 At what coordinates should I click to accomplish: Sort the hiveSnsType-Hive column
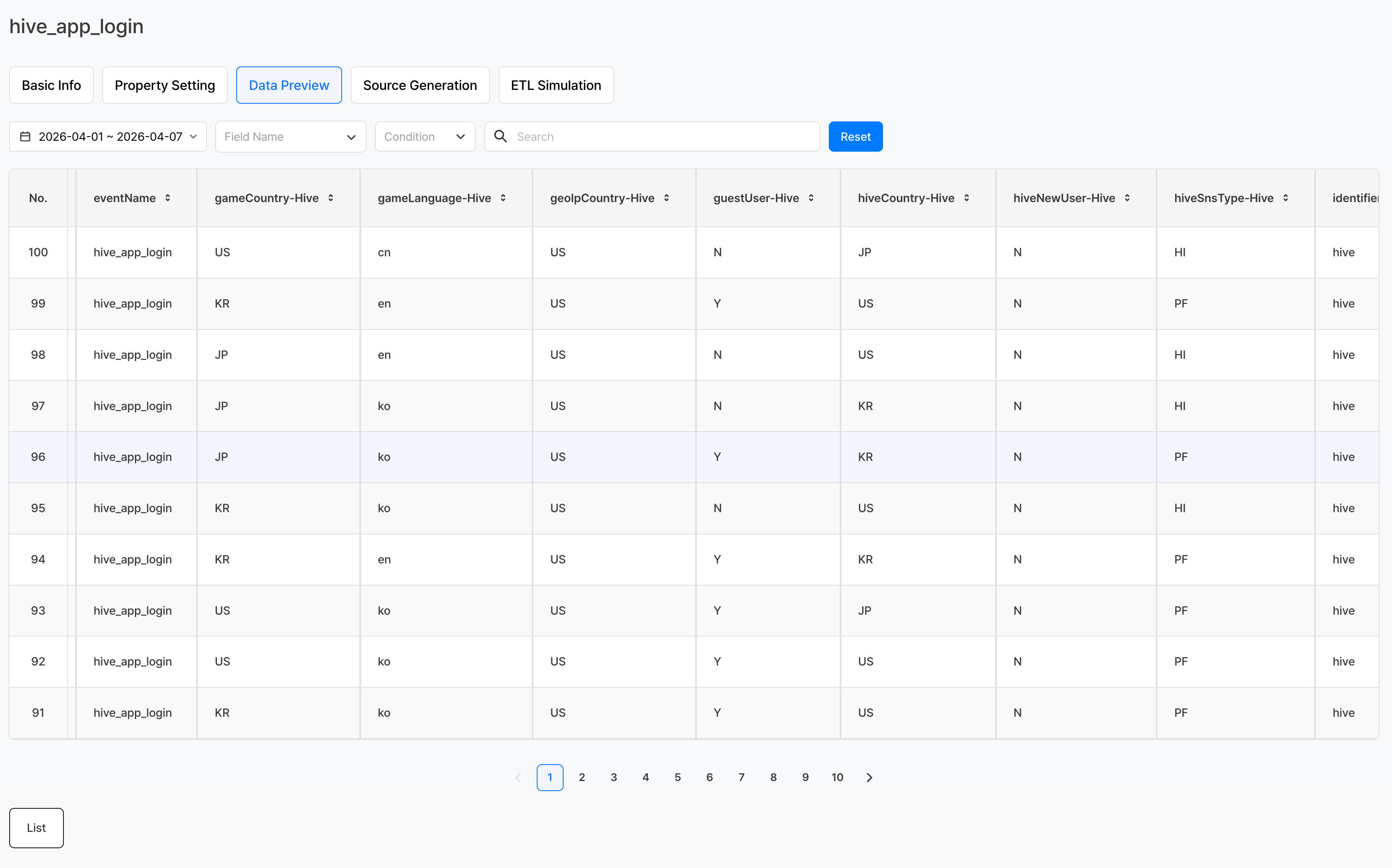pos(1285,198)
